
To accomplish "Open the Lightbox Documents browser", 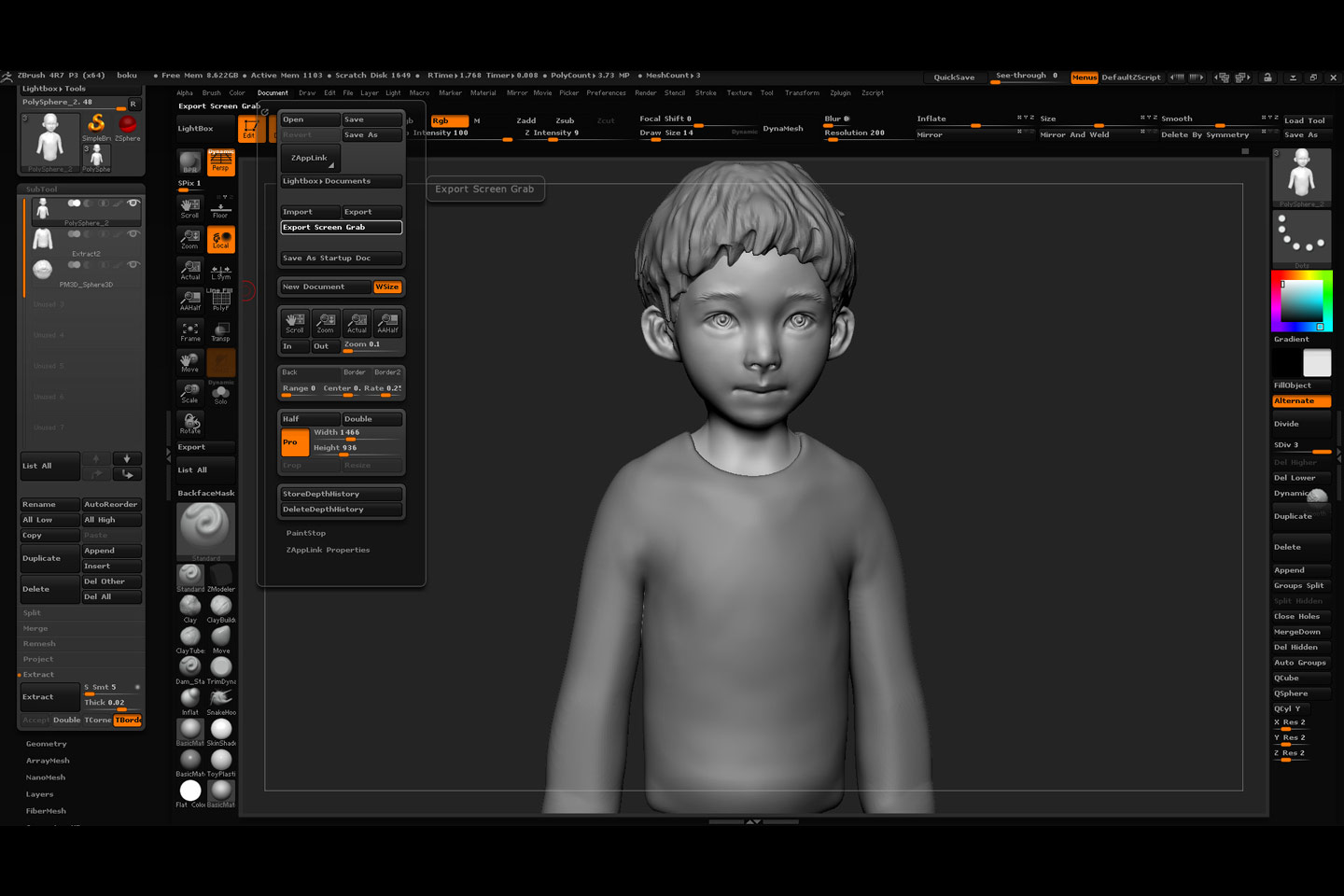I will (x=341, y=181).
